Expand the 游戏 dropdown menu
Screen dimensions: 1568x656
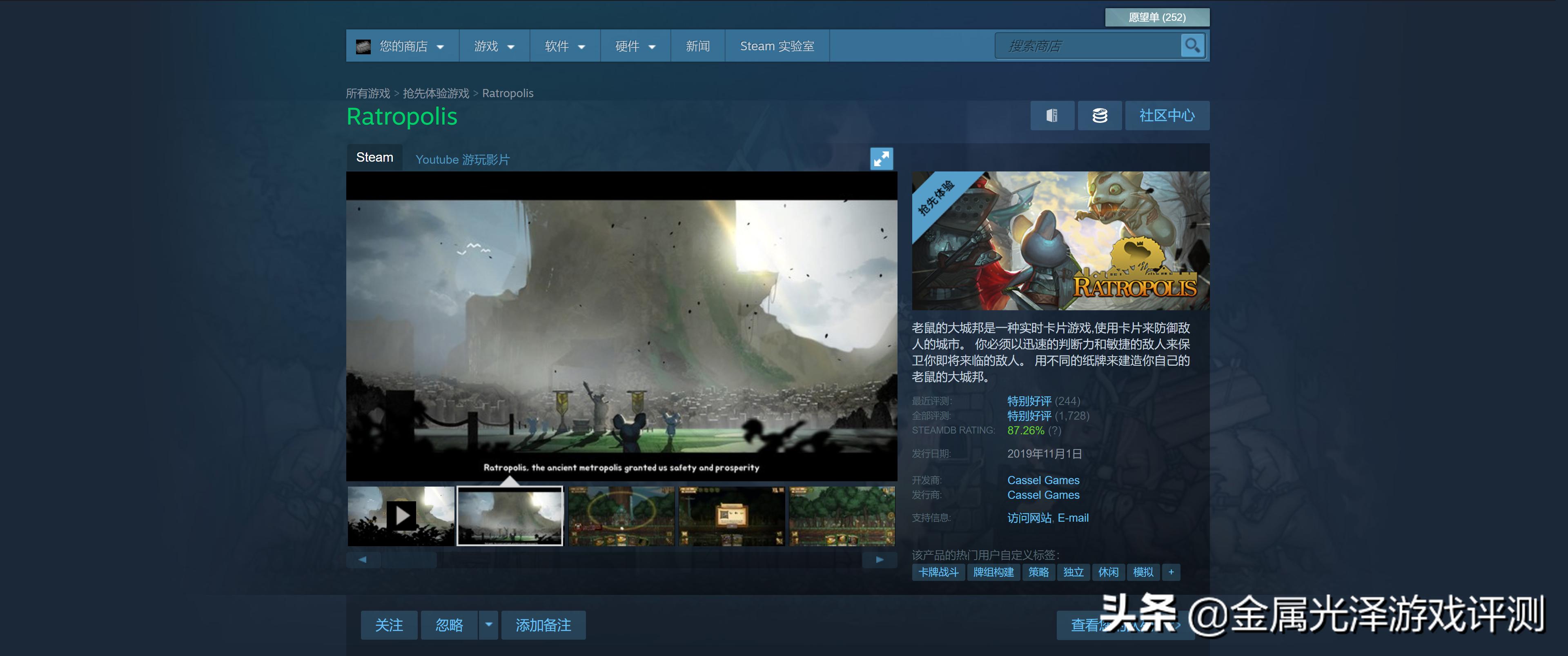click(494, 46)
